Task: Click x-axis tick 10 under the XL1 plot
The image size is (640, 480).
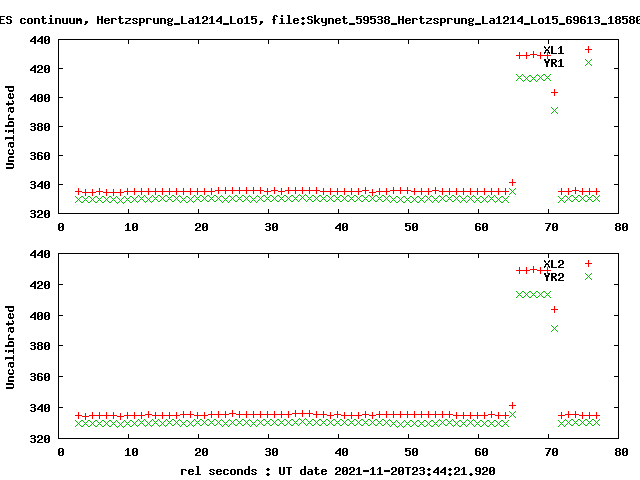Action: point(131,227)
